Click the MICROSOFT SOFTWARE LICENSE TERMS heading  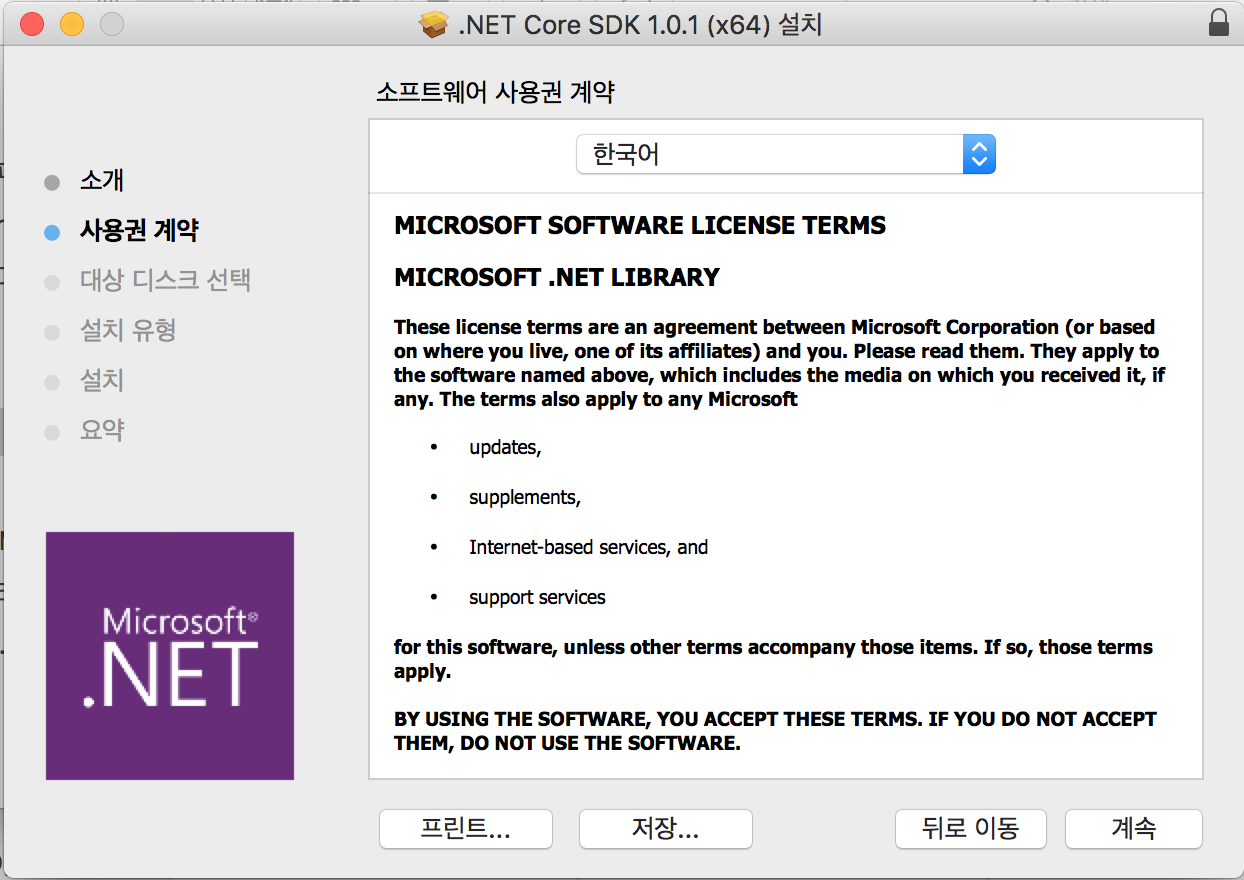640,226
